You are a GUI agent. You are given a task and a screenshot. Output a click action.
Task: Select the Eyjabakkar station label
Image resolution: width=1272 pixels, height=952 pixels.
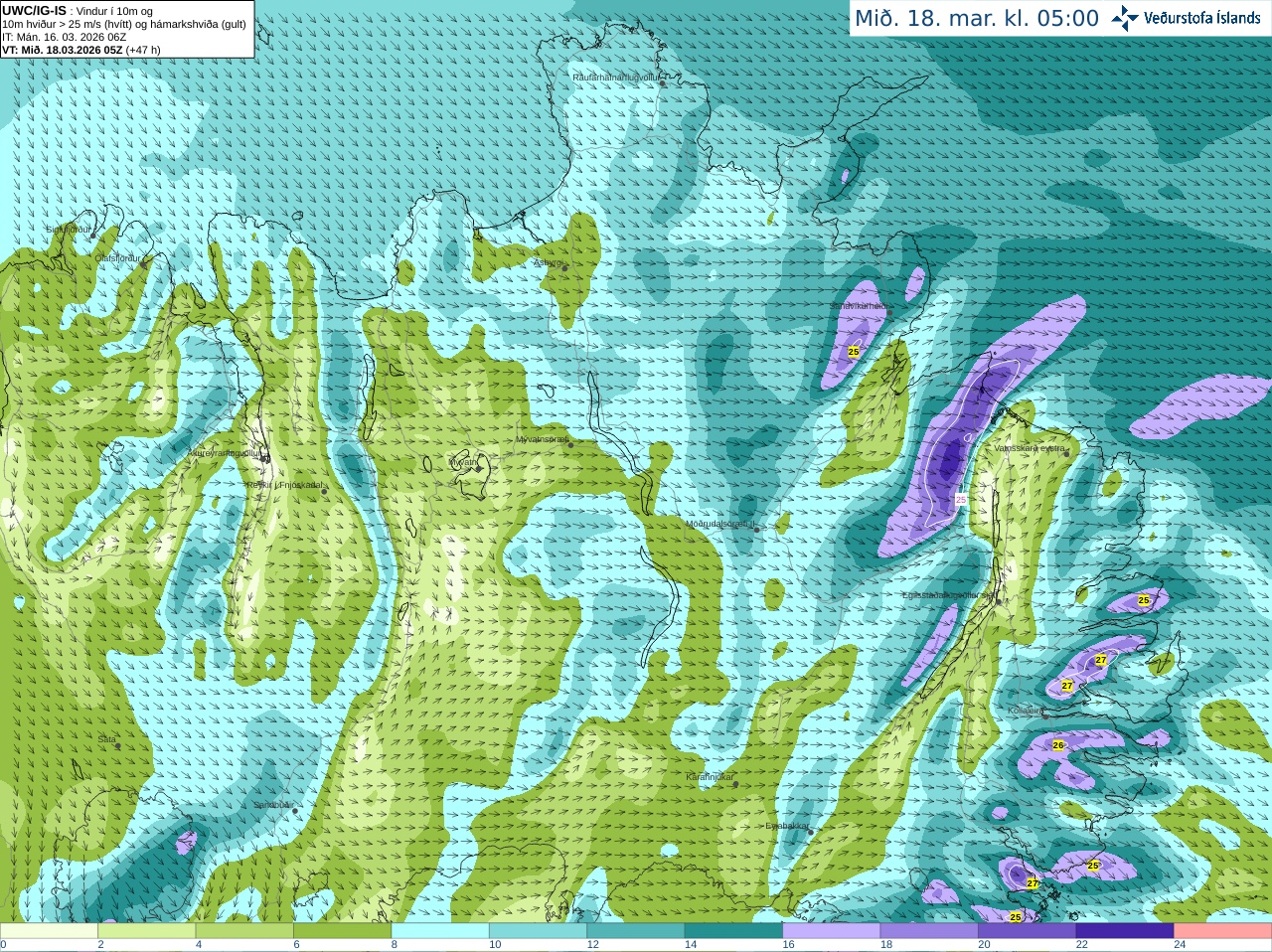pos(786,825)
